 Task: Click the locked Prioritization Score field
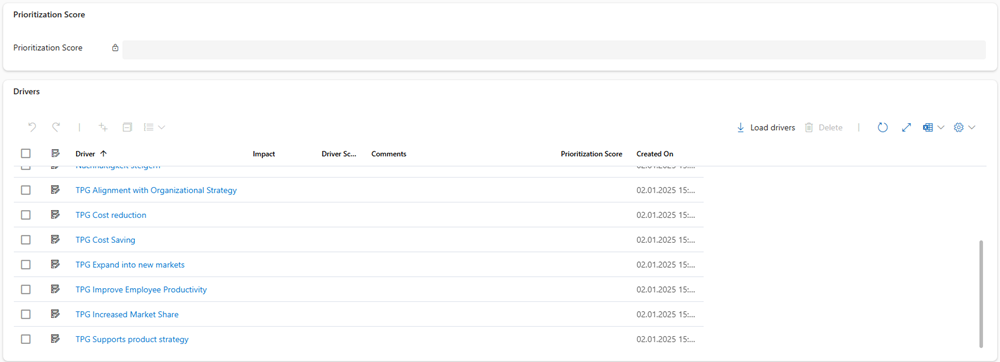pyautogui.click(x=554, y=49)
